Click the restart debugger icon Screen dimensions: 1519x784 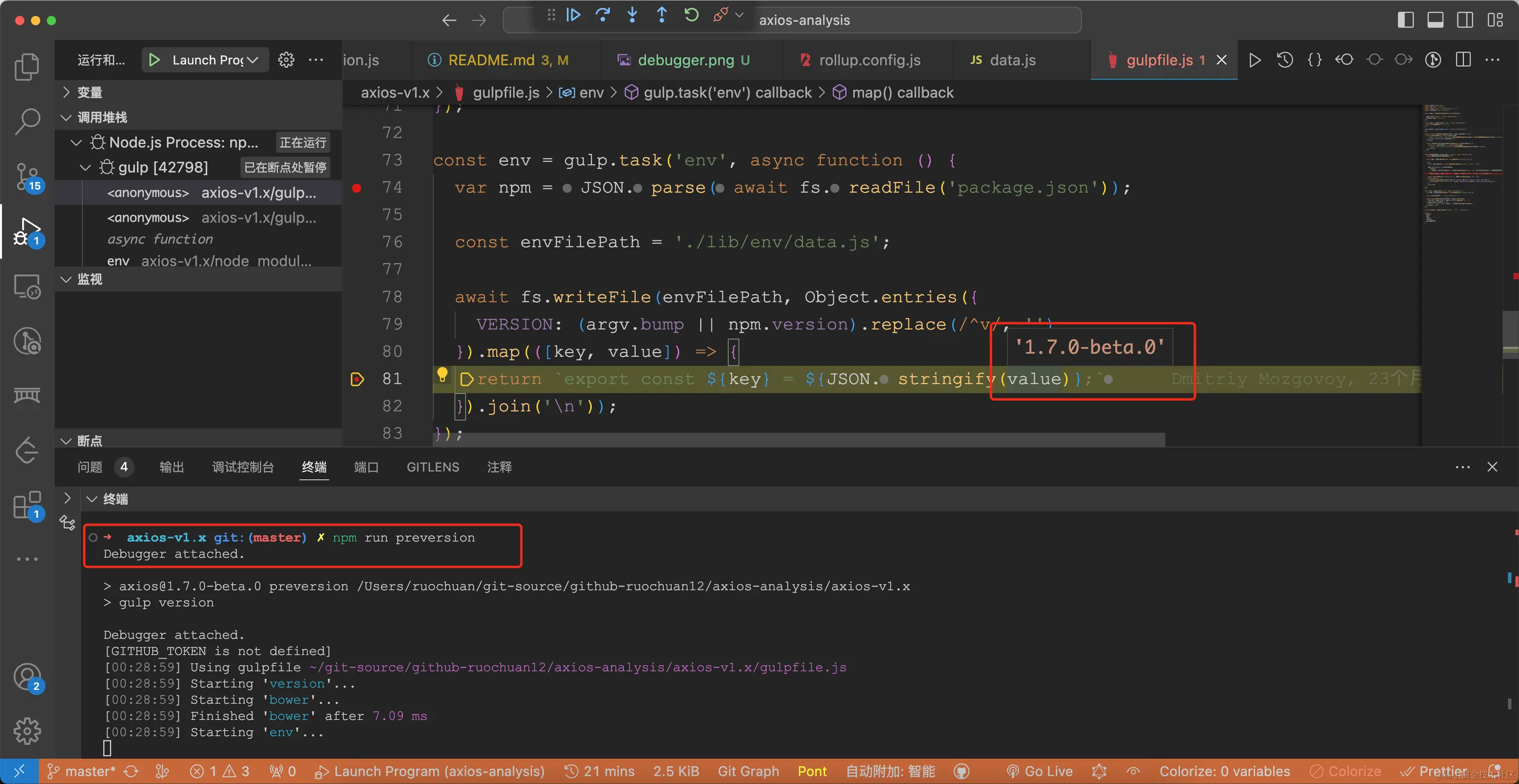click(692, 19)
